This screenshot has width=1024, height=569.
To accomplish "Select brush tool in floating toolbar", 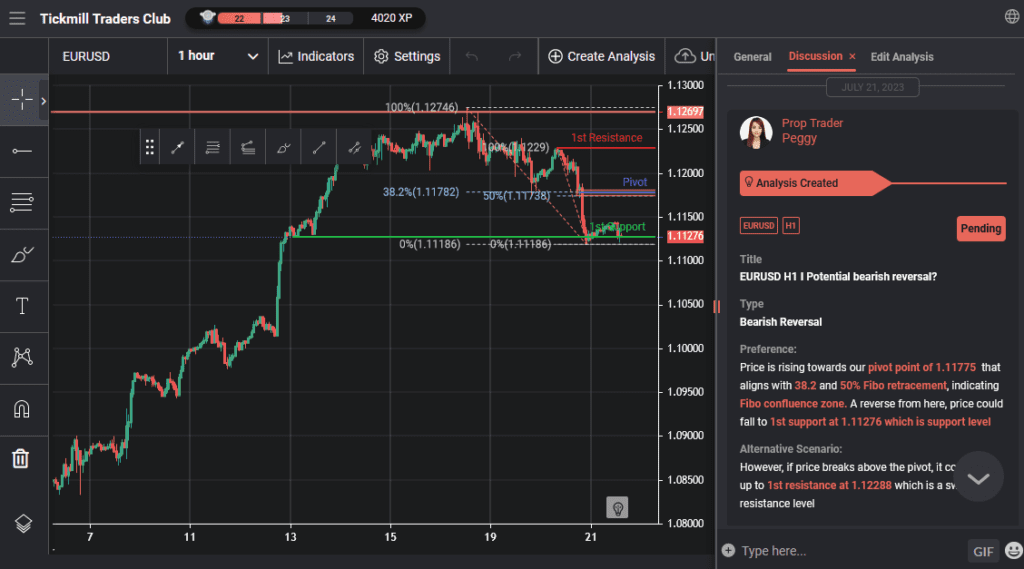I will click(x=283, y=147).
